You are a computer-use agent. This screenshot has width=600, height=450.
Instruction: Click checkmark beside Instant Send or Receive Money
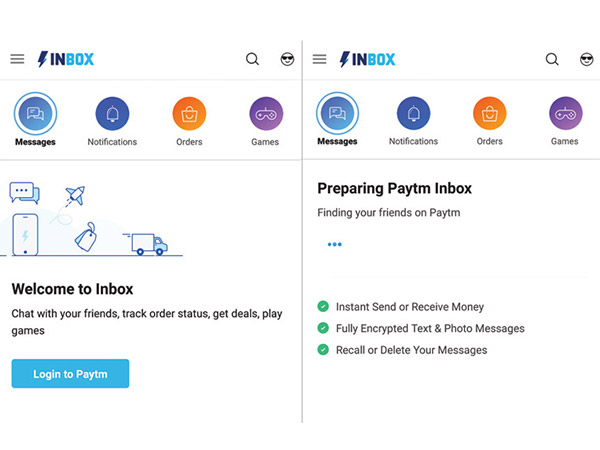coord(323,307)
